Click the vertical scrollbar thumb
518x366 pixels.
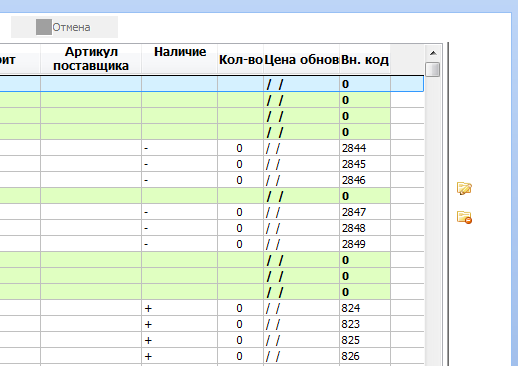[x=433, y=69]
